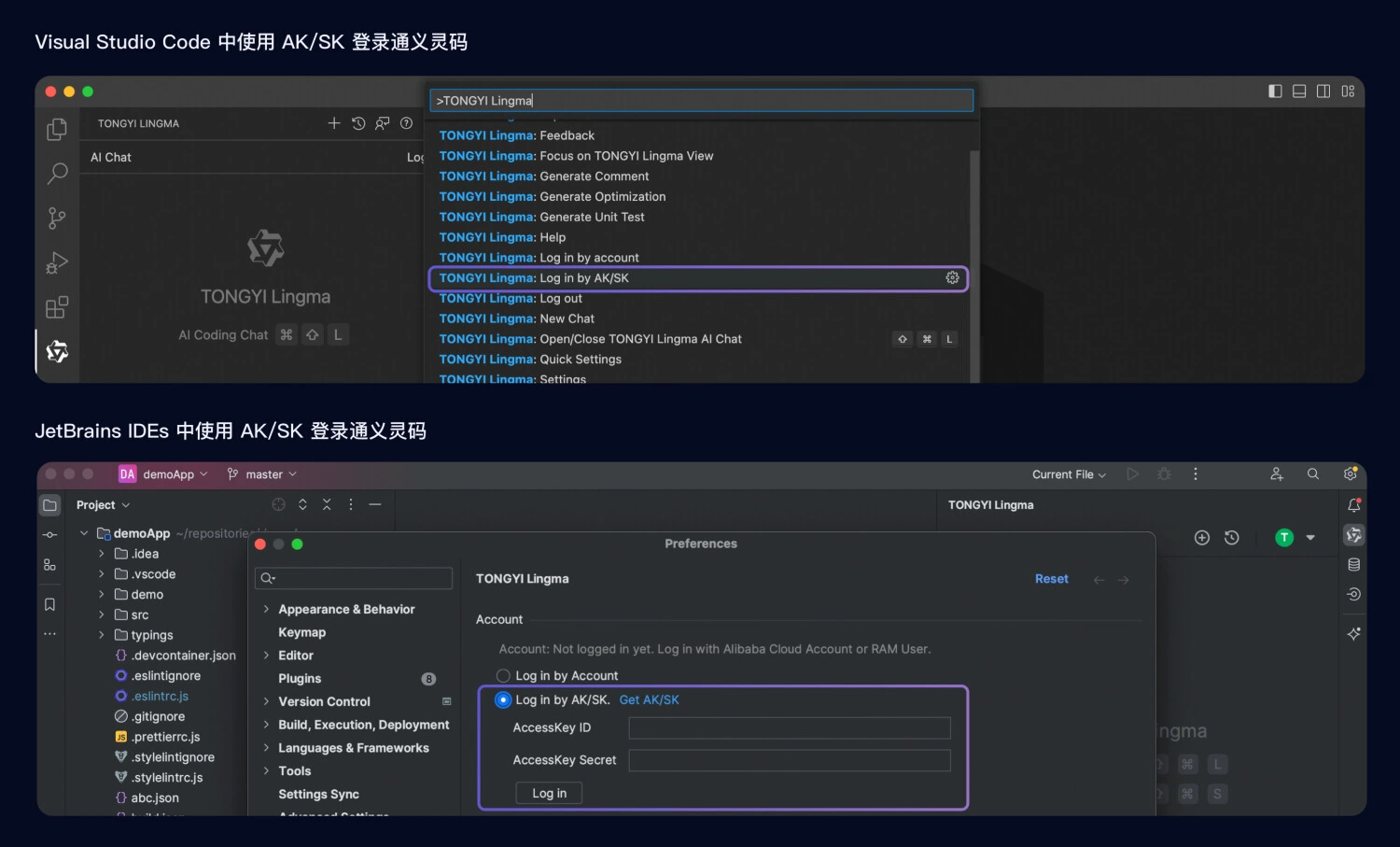The width and height of the screenshot is (1400, 847).
Task: Toggle bottom panel layout icon in VS Code title bar
Action: (x=1299, y=91)
